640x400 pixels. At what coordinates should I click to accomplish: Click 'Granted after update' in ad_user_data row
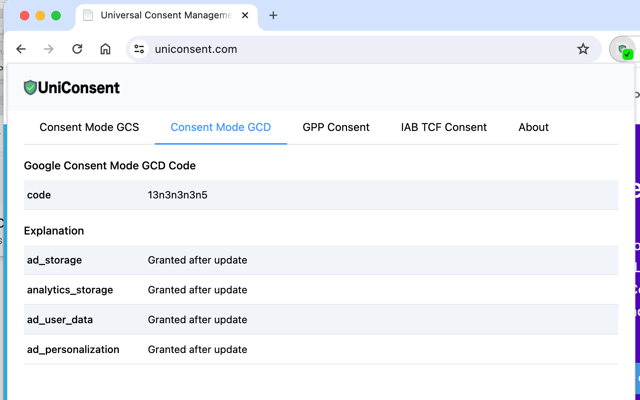click(198, 320)
